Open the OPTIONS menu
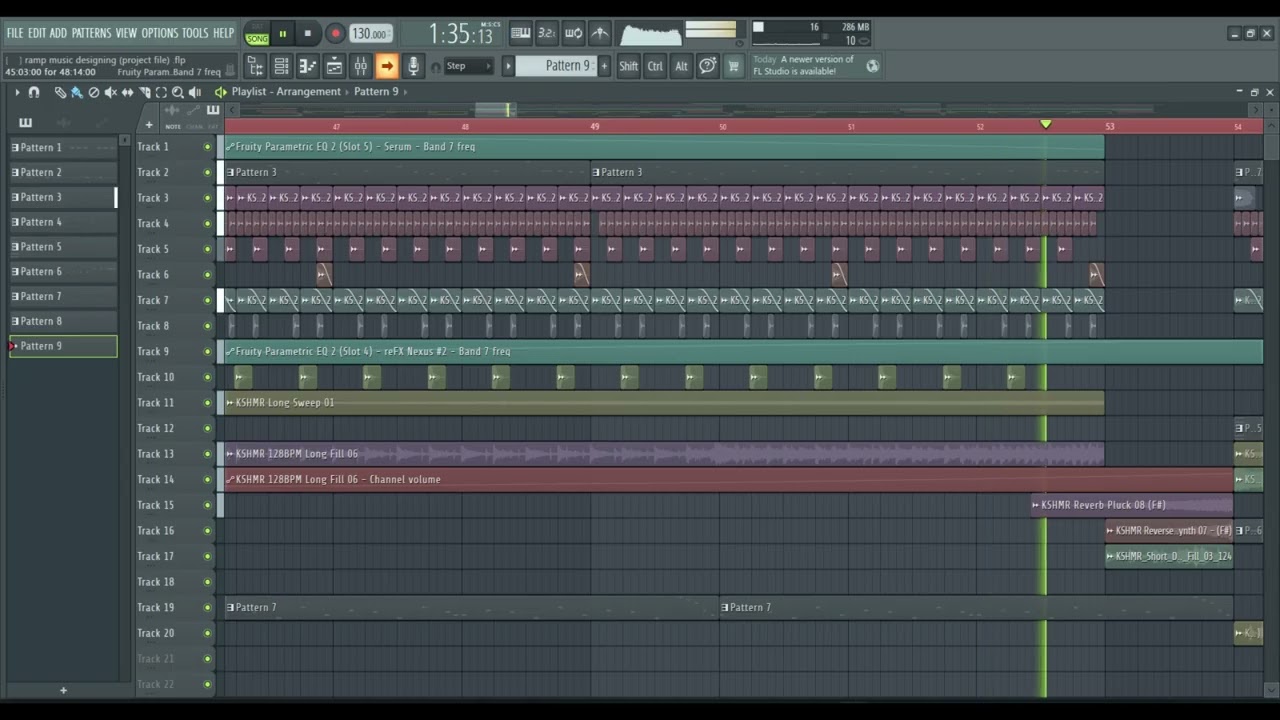The width and height of the screenshot is (1280, 720). 159,33
